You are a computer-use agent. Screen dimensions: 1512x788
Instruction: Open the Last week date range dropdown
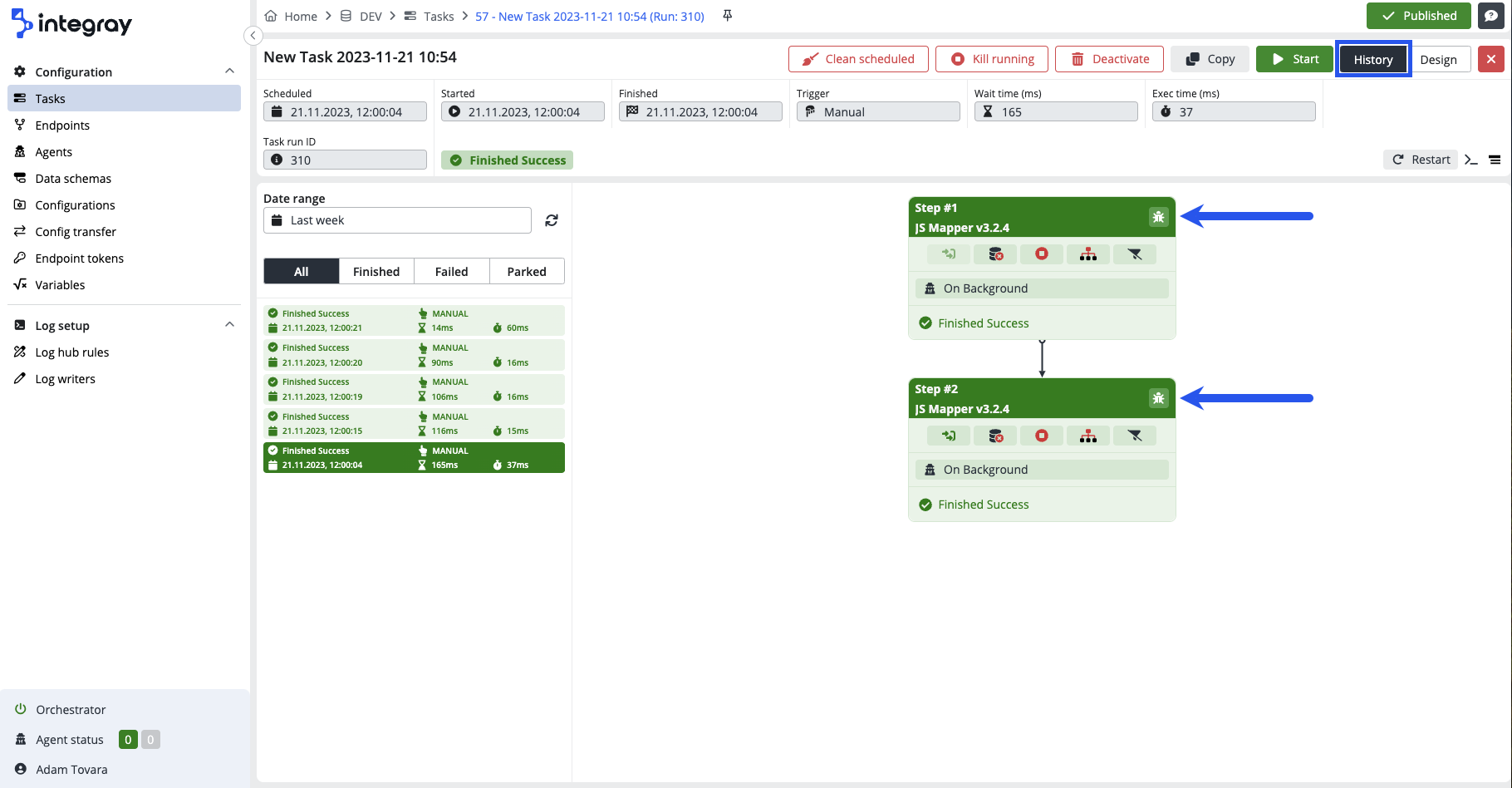point(397,220)
